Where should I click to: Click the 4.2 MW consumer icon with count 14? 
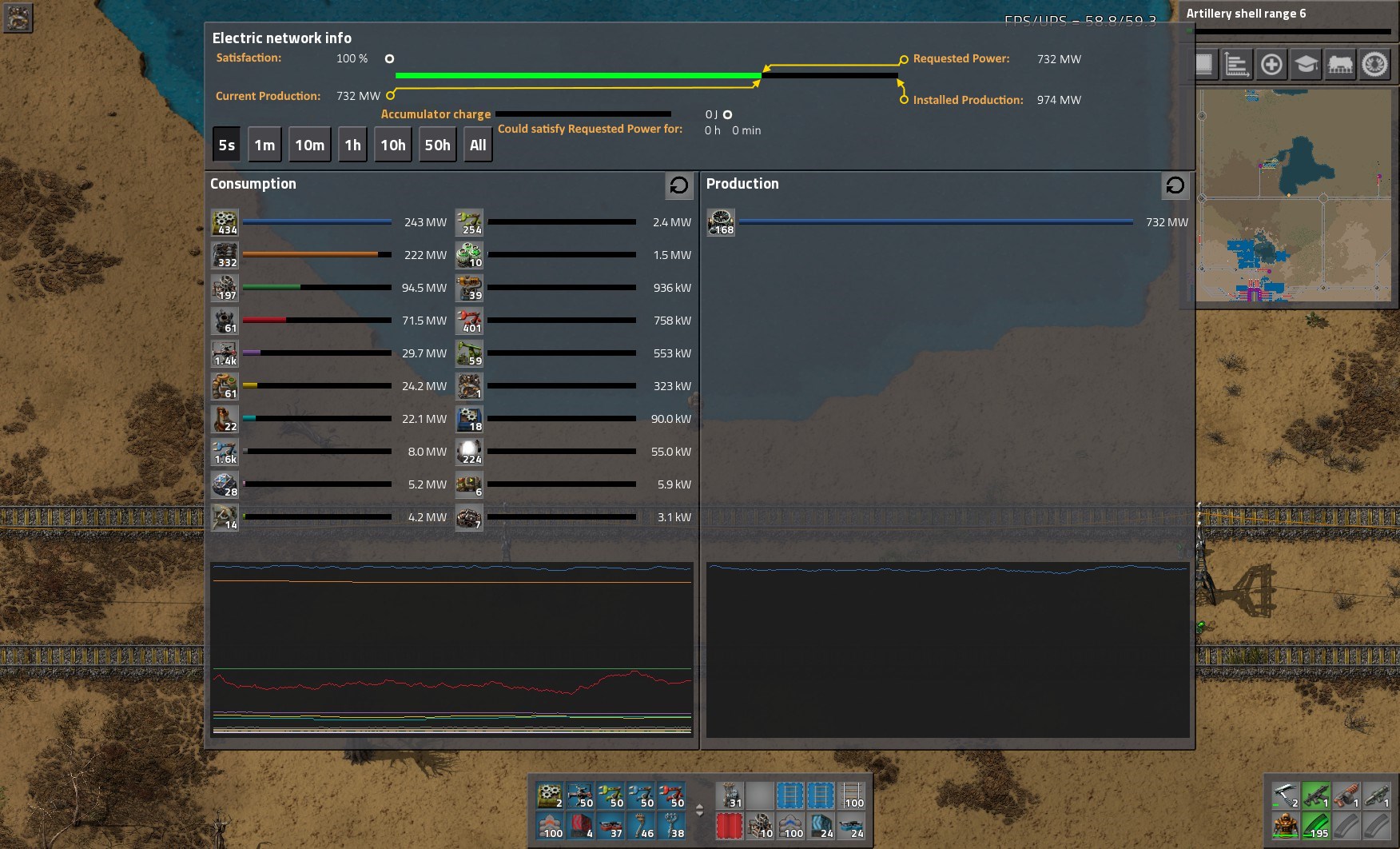pyautogui.click(x=225, y=517)
